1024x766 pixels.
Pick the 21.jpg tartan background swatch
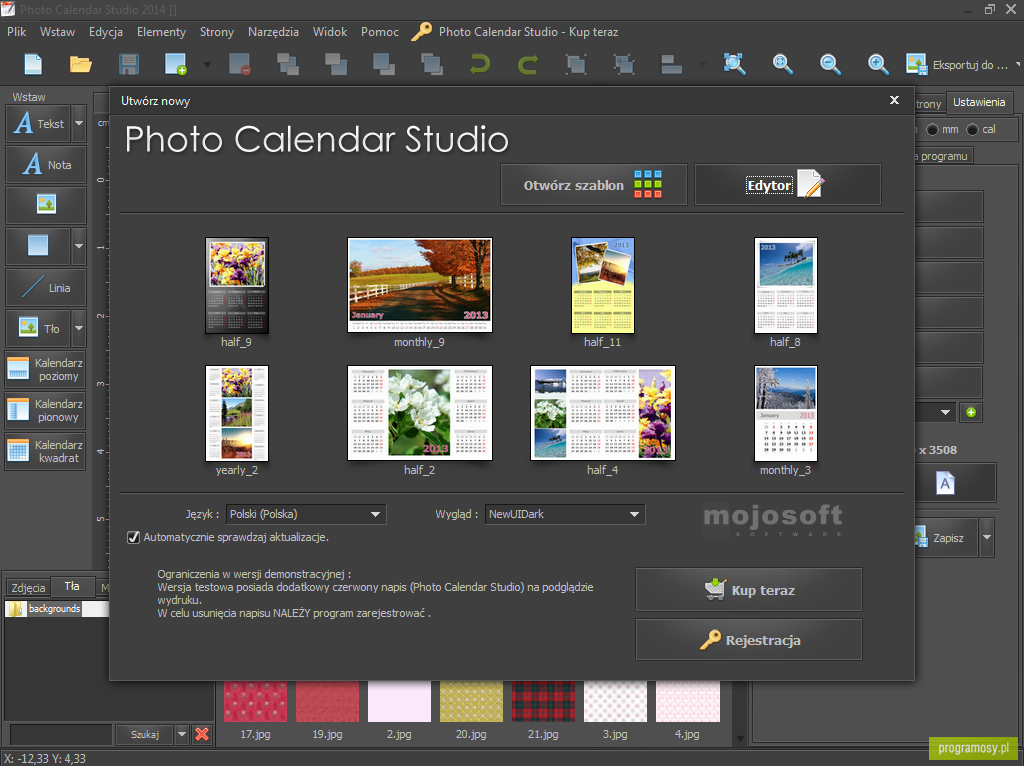point(543,701)
